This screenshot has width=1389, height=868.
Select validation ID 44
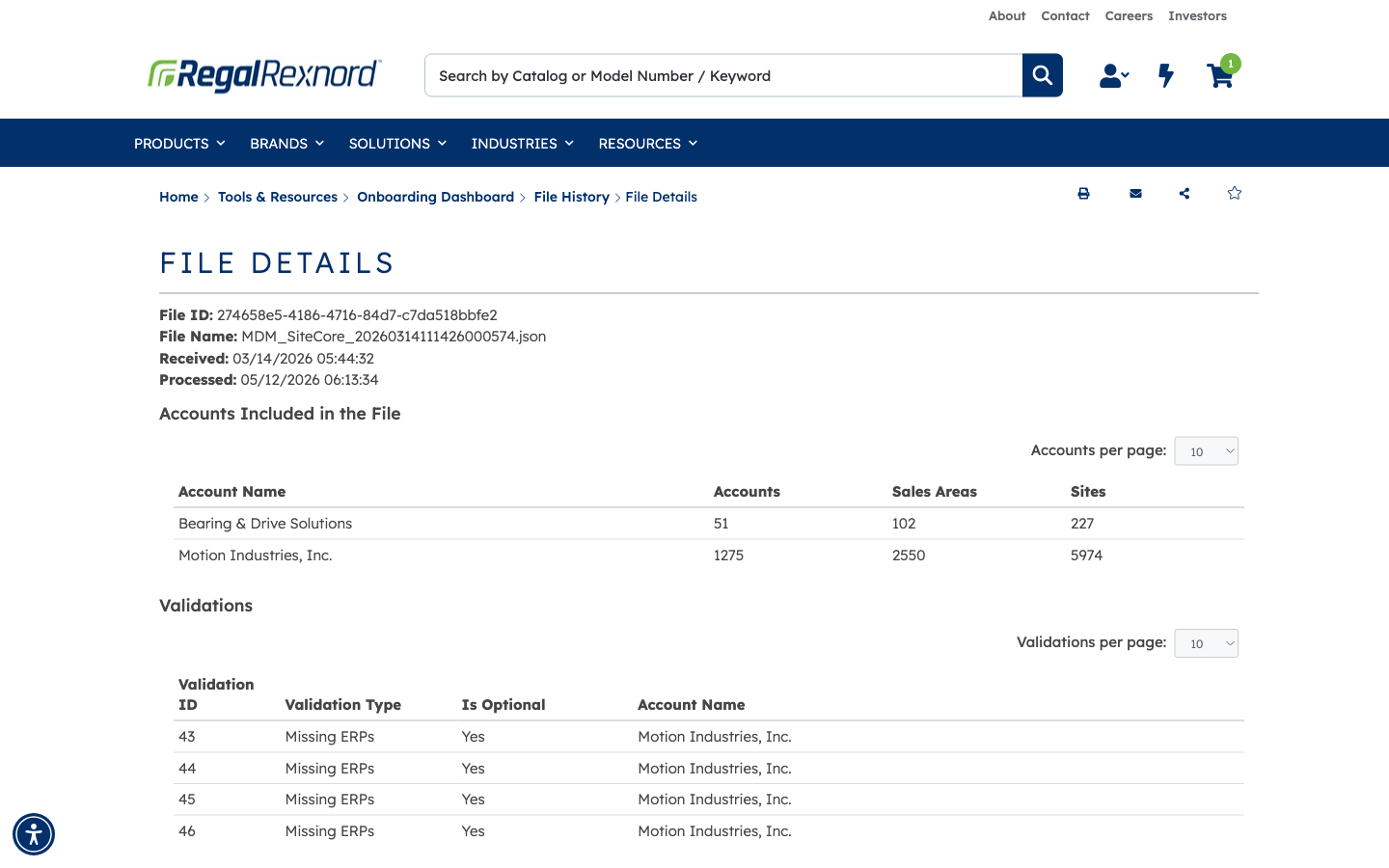click(x=187, y=769)
